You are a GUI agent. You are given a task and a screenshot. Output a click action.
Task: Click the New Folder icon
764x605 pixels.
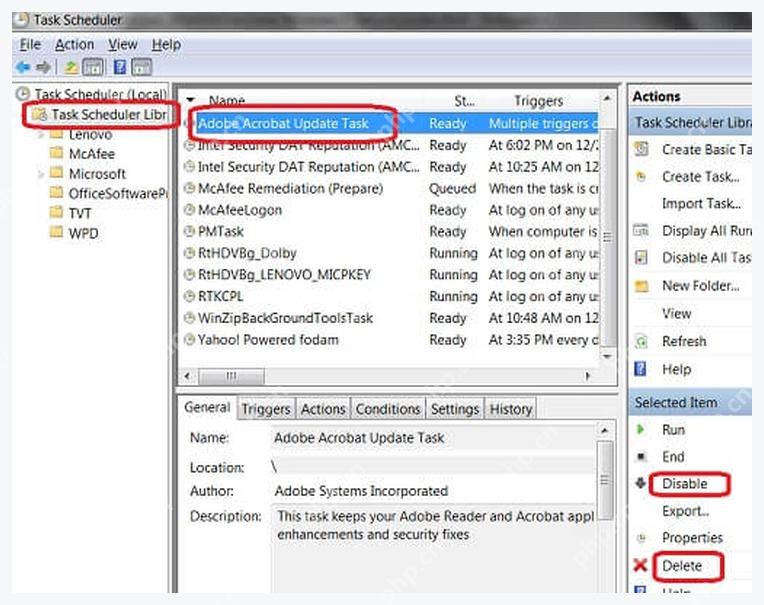click(642, 285)
